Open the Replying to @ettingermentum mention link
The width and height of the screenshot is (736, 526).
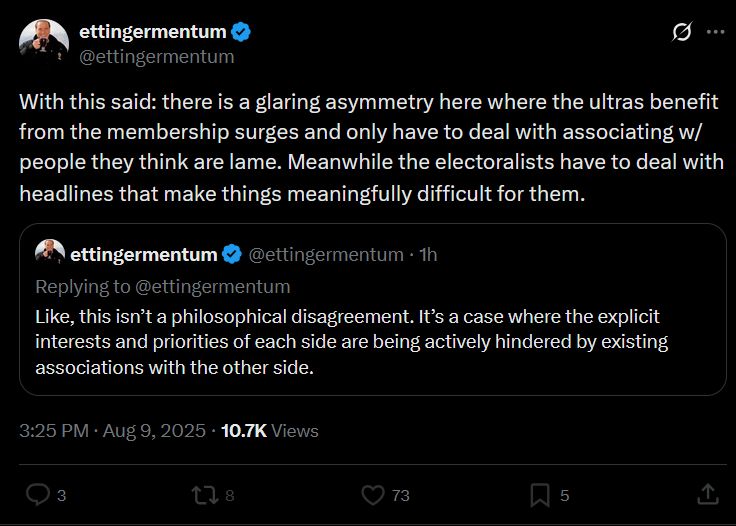[213, 286]
